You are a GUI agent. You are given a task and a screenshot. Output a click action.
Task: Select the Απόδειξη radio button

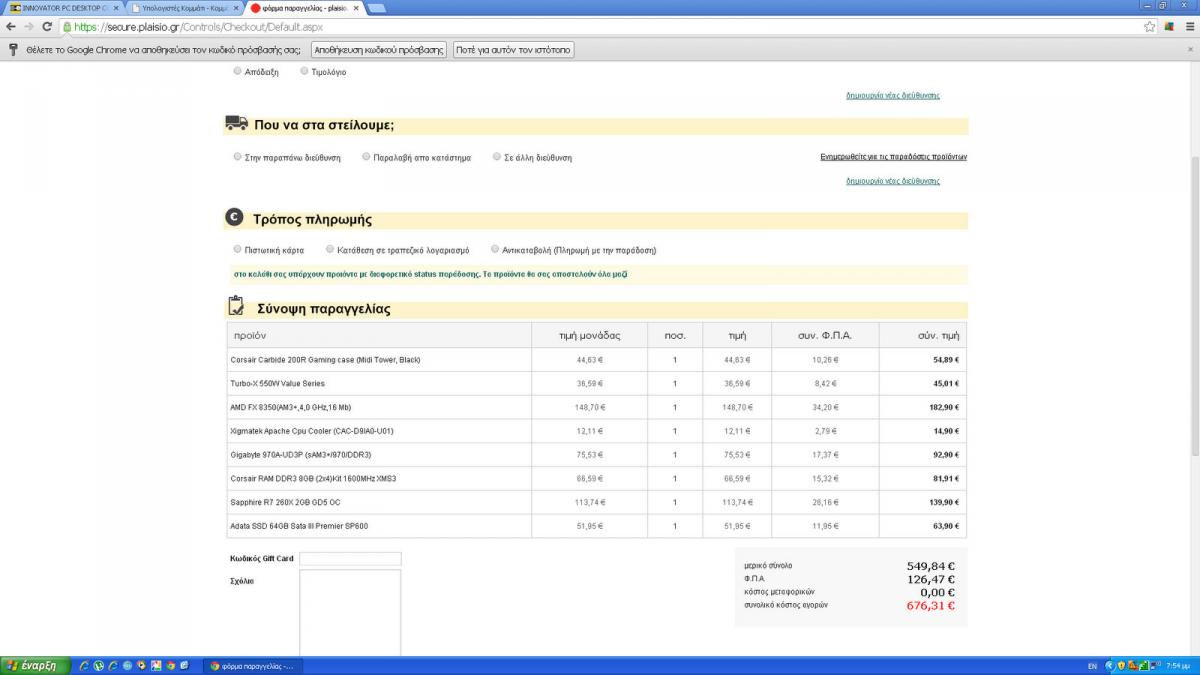(x=237, y=72)
